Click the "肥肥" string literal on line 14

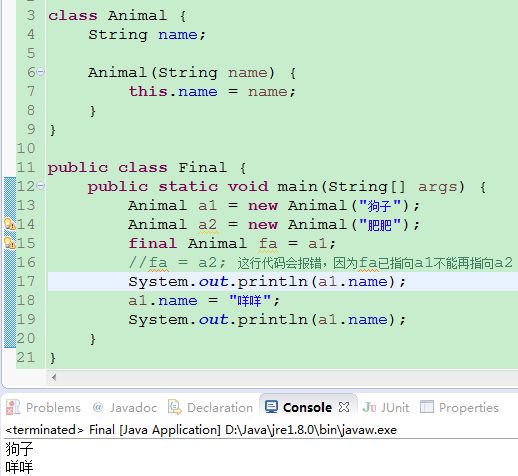click(x=380, y=225)
